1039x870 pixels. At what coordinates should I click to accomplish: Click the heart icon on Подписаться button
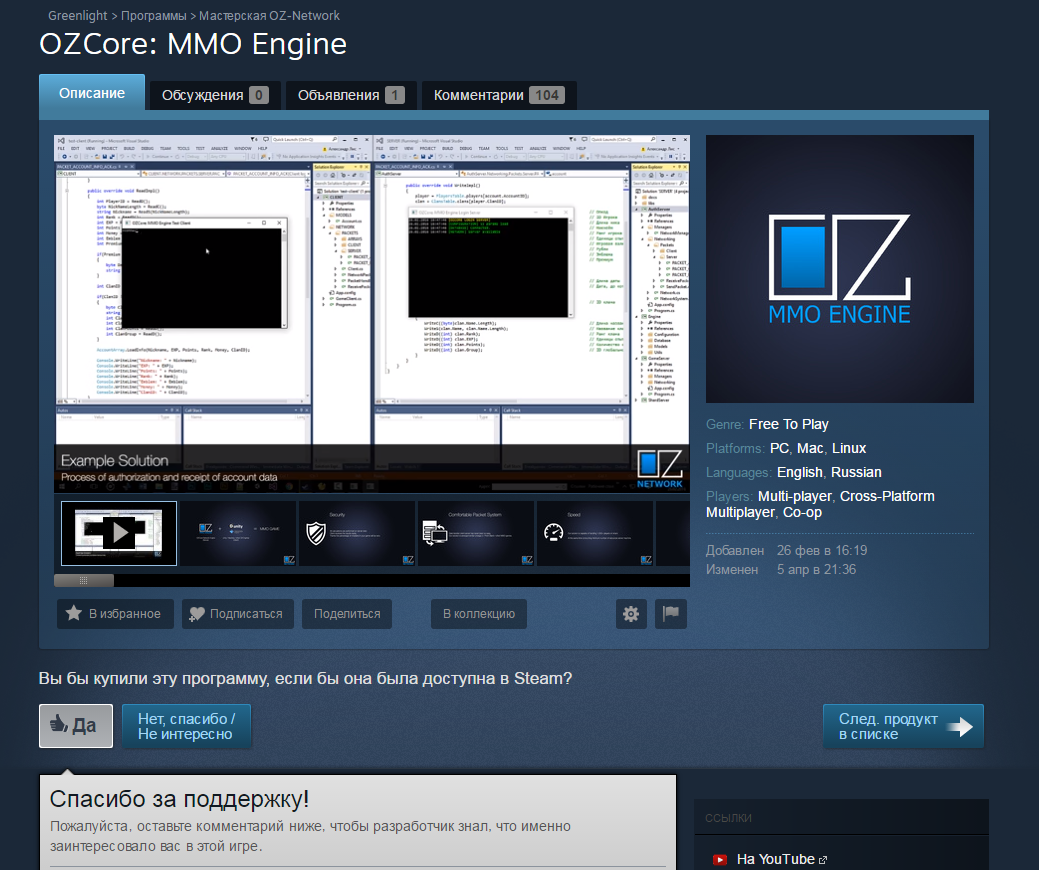pos(196,614)
